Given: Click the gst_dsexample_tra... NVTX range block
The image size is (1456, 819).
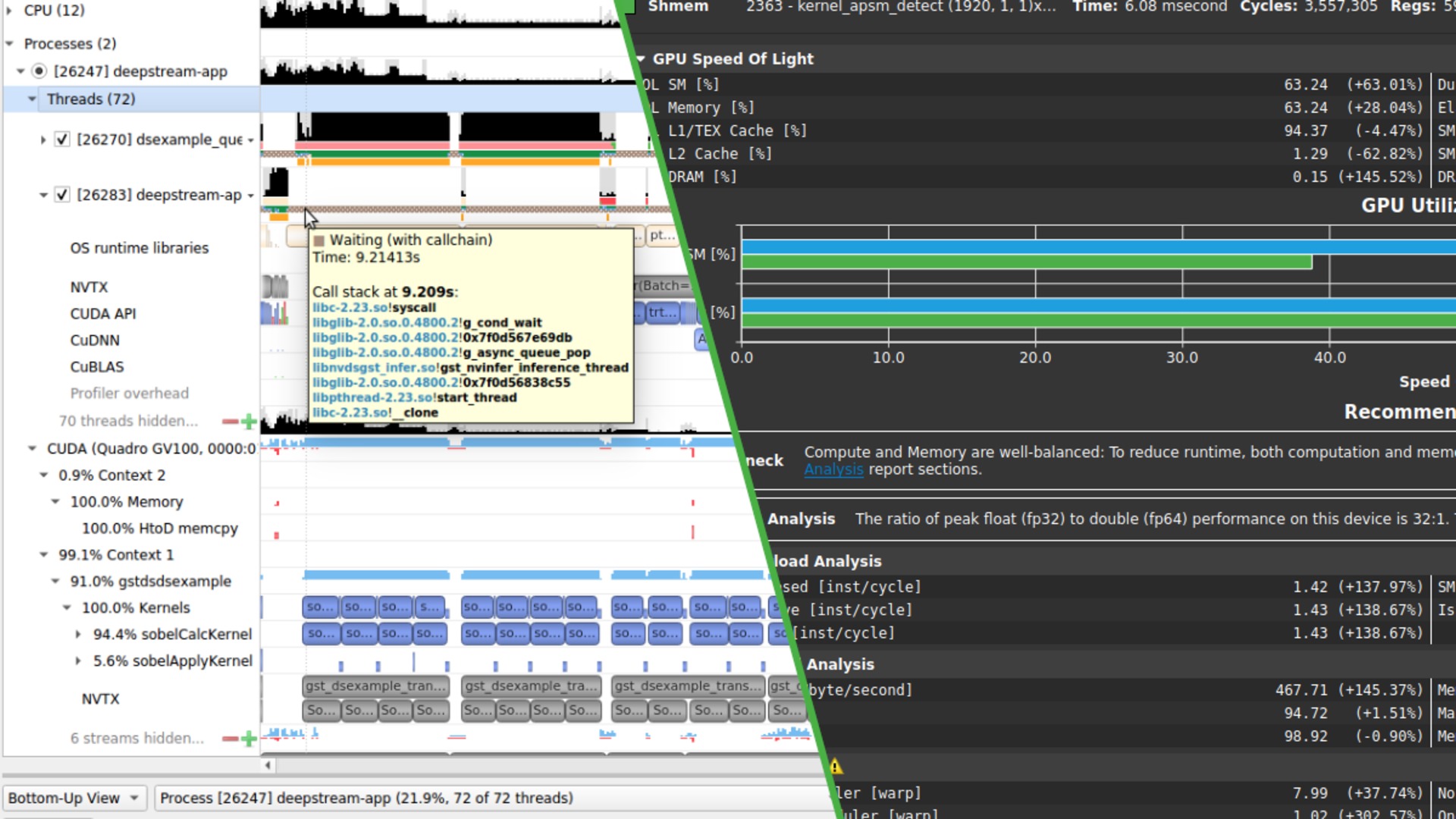Looking at the screenshot, I should (x=531, y=686).
